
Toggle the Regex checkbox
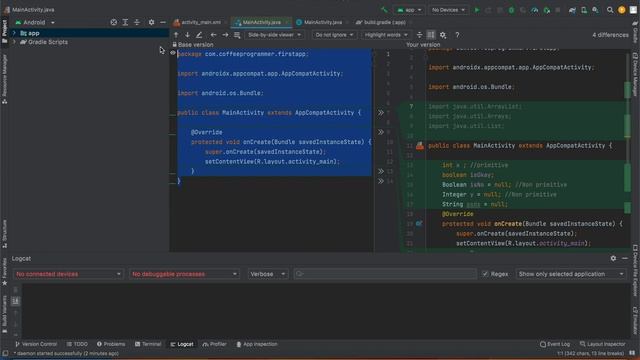tap(485, 274)
